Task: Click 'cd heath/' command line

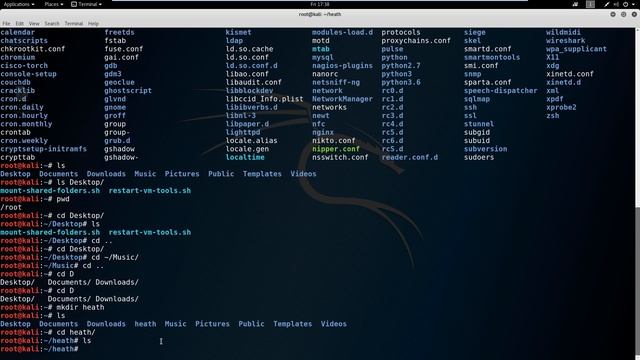Action: tap(76, 332)
